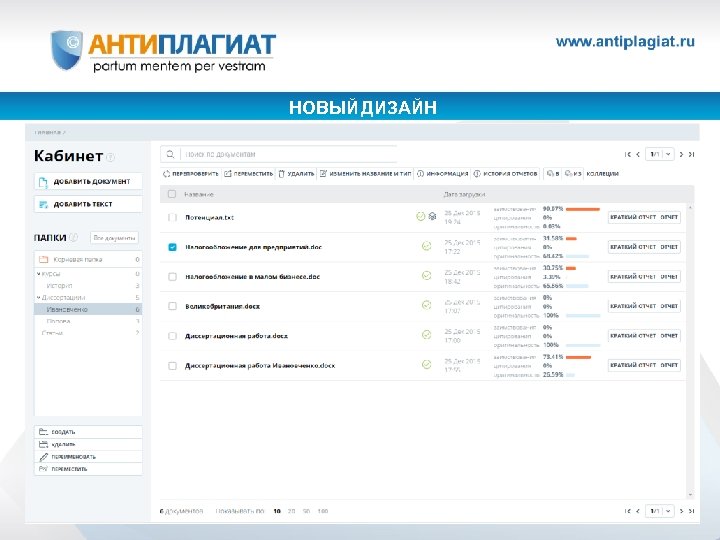Image resolution: width=720 pixels, height=540 pixels.
Task: Show 100 documents per page
Action: point(323,511)
